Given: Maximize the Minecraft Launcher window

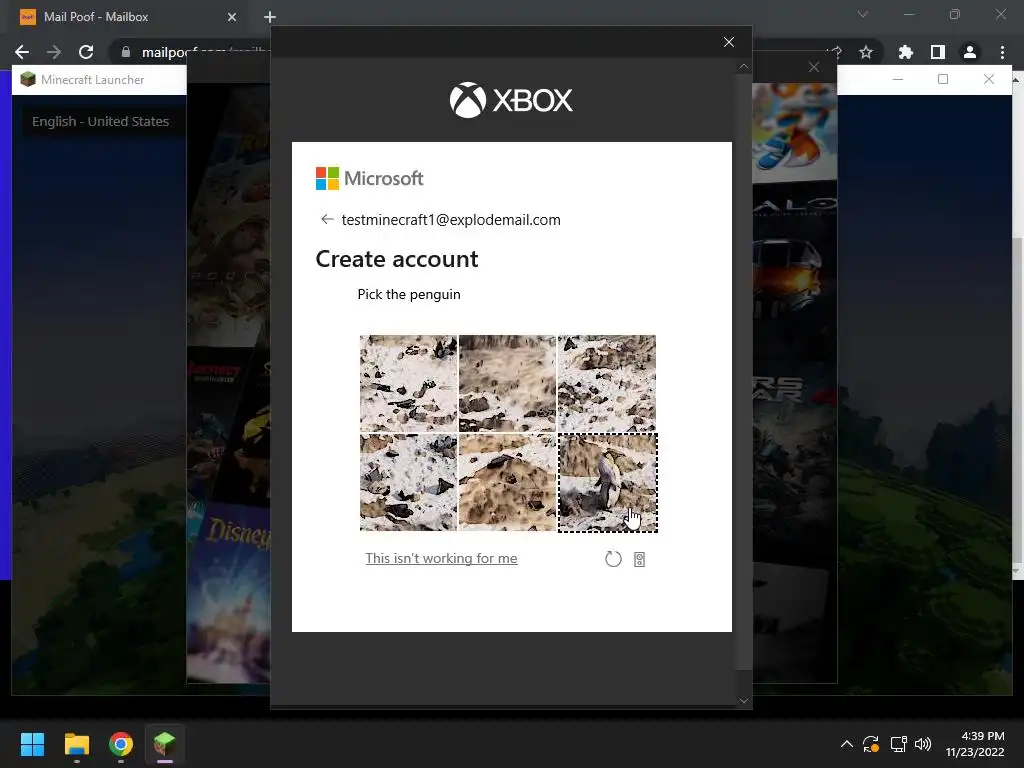Looking at the screenshot, I should point(943,79).
